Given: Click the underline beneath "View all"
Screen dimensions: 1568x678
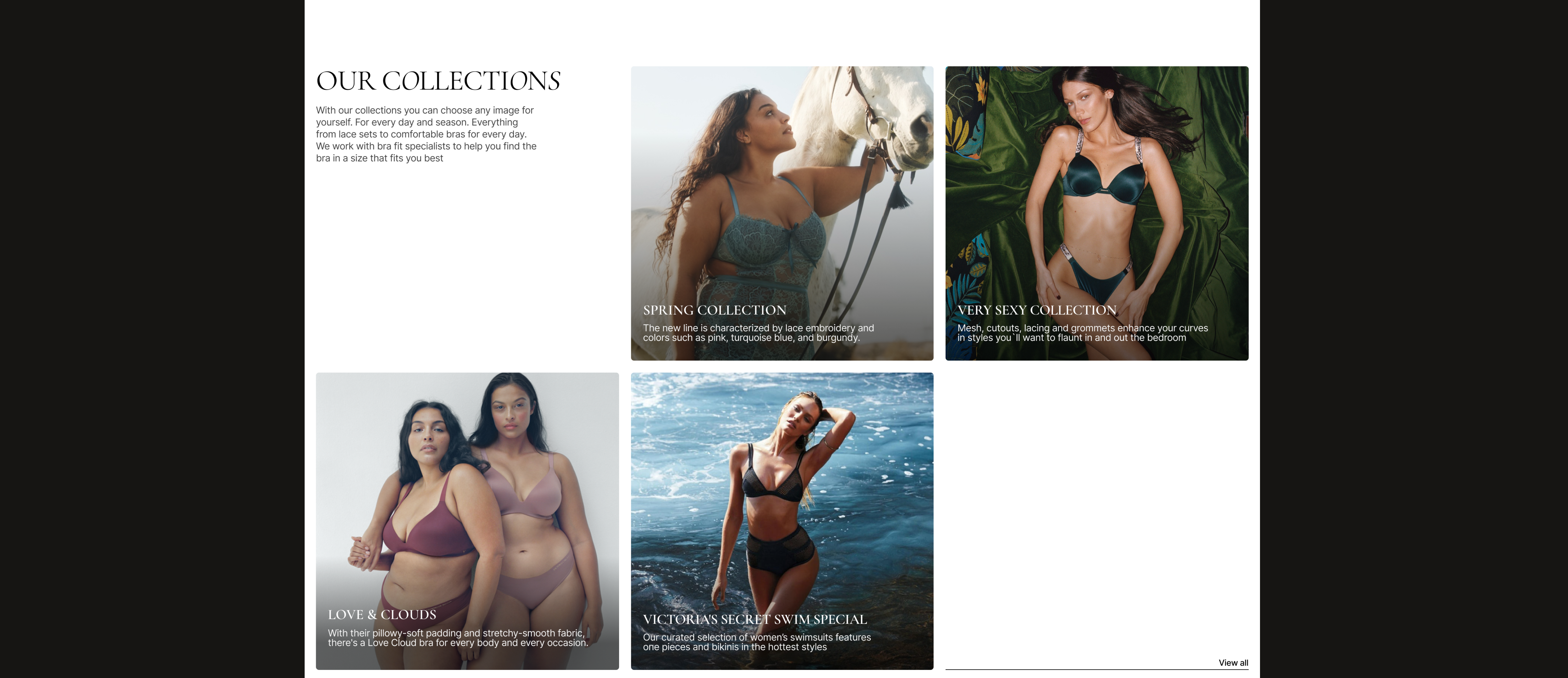Looking at the screenshot, I should coord(1096,670).
